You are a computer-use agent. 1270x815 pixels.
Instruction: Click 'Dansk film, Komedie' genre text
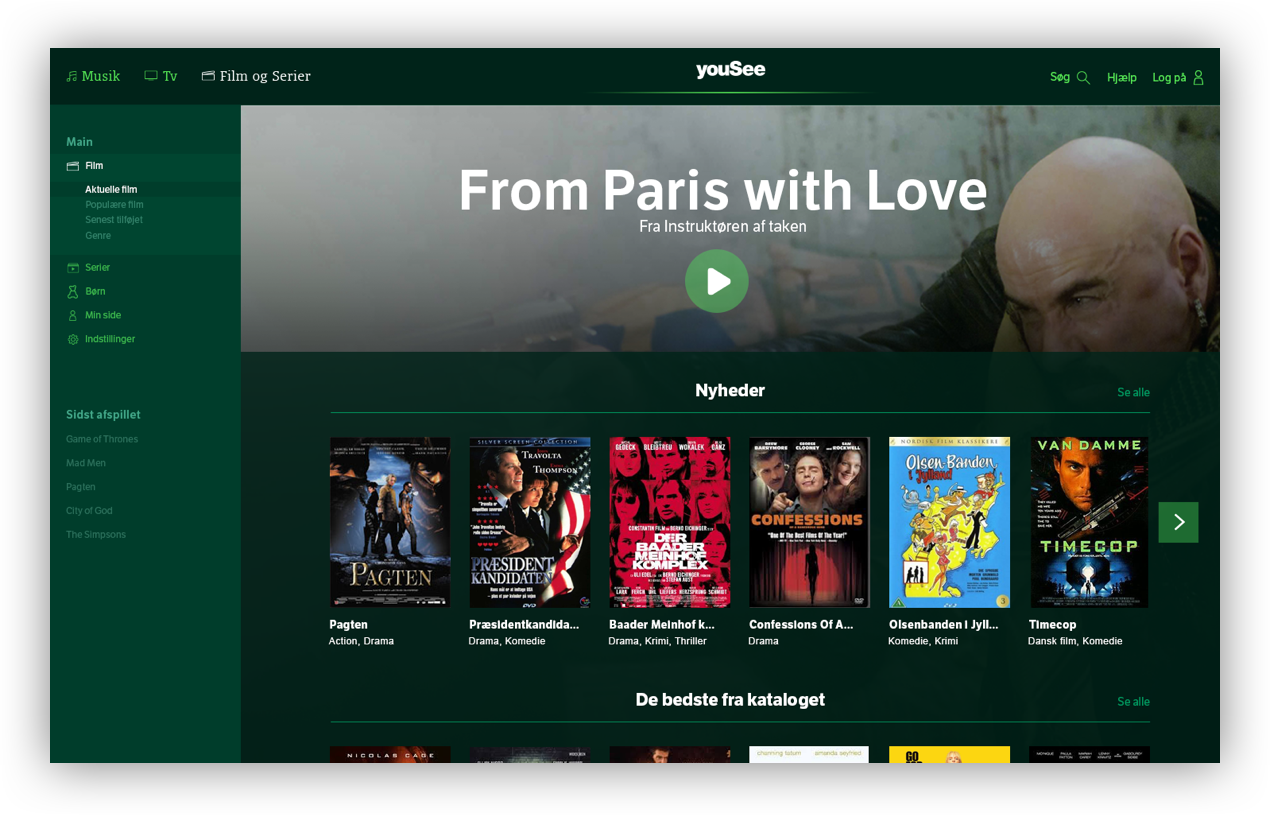1075,641
